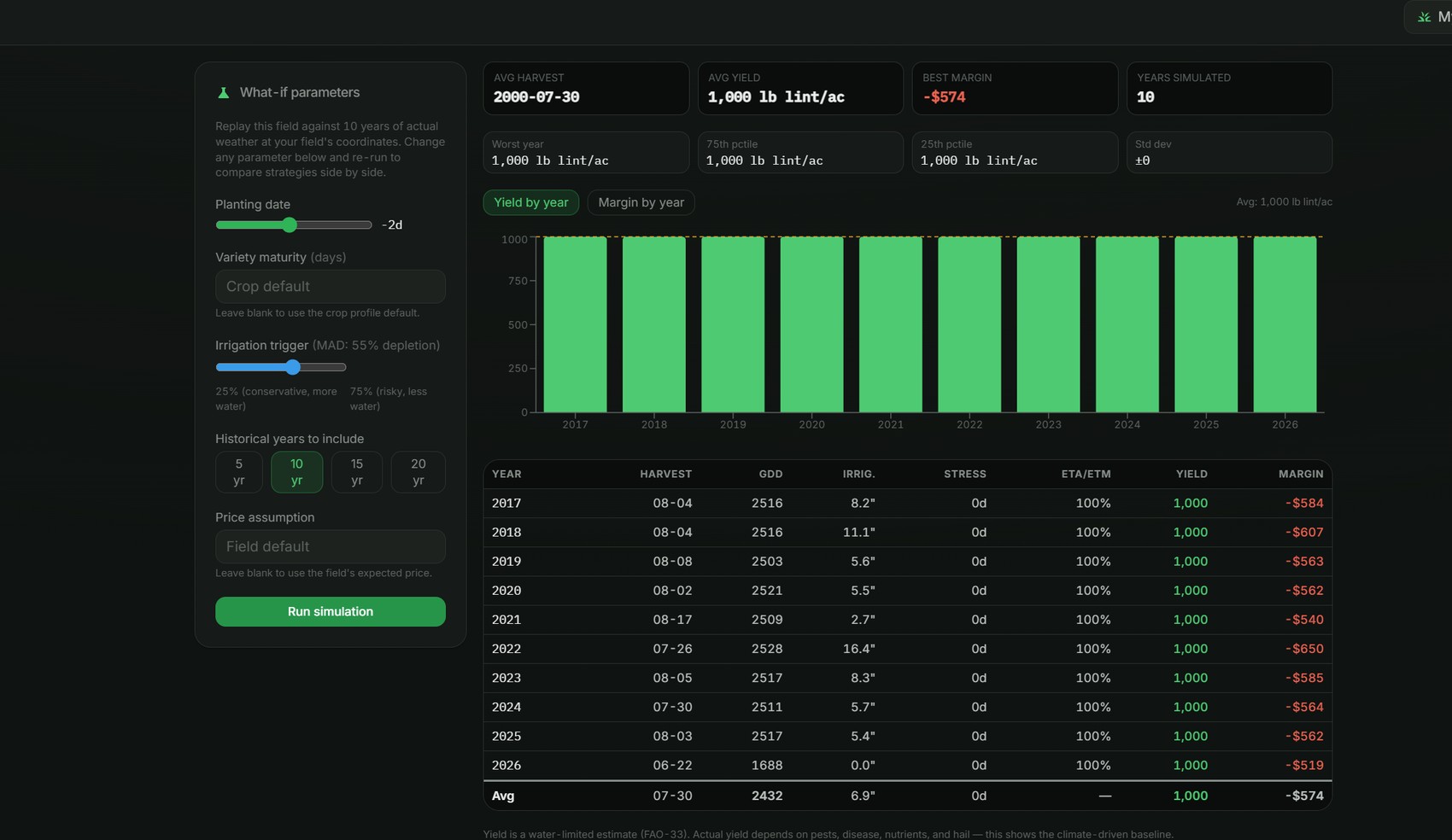Click the Avg Yield summary card
The width and height of the screenshot is (1452, 840).
800,88
